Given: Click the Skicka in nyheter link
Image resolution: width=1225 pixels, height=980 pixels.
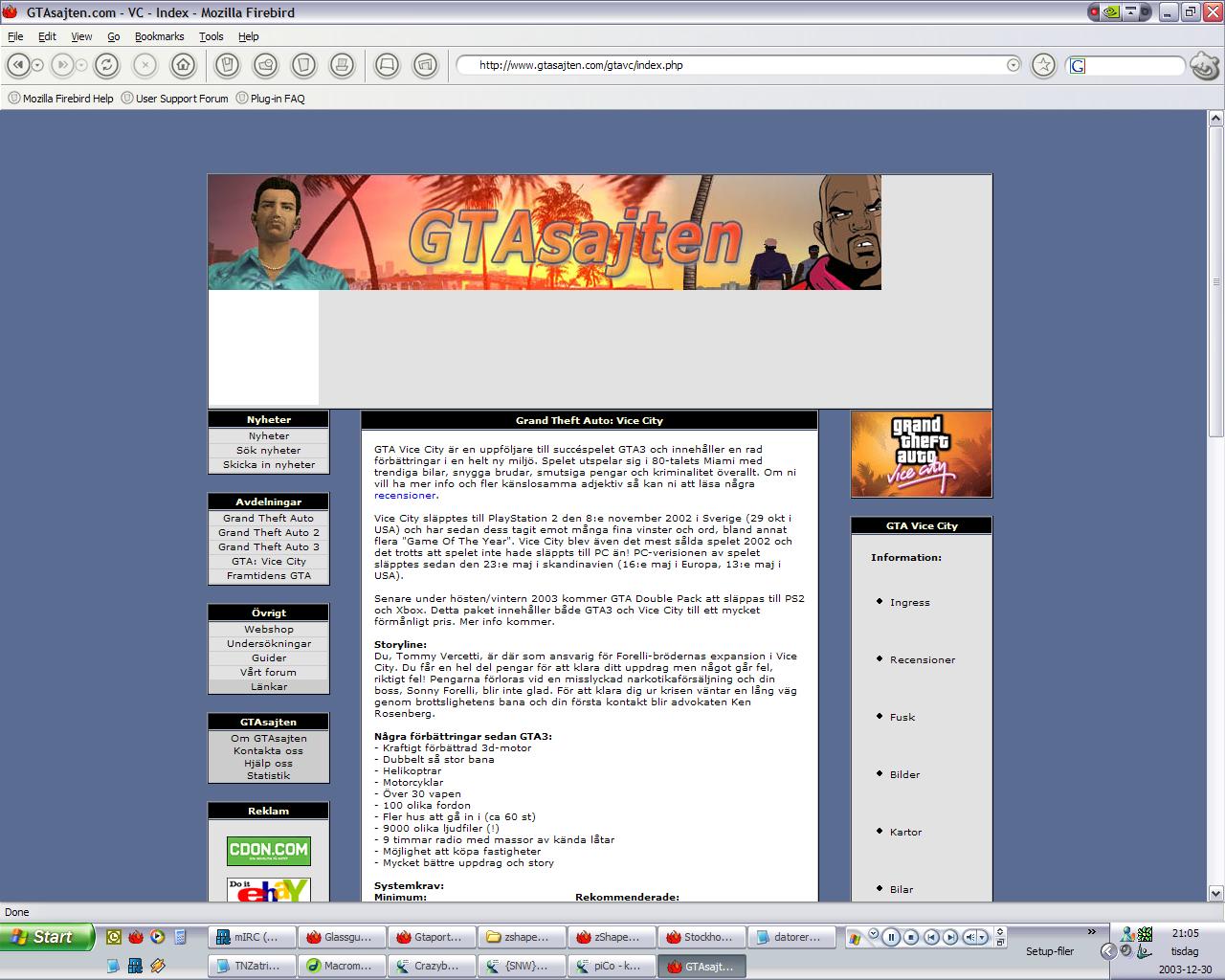Looking at the screenshot, I should (269, 465).
